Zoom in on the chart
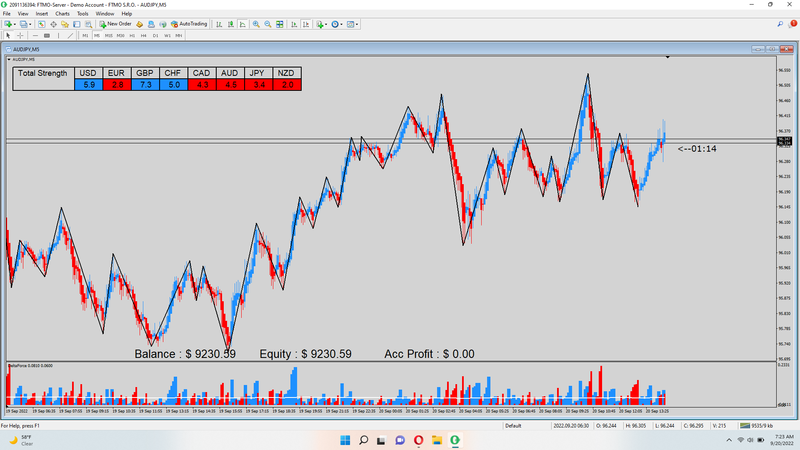The image size is (800, 450). 256,24
